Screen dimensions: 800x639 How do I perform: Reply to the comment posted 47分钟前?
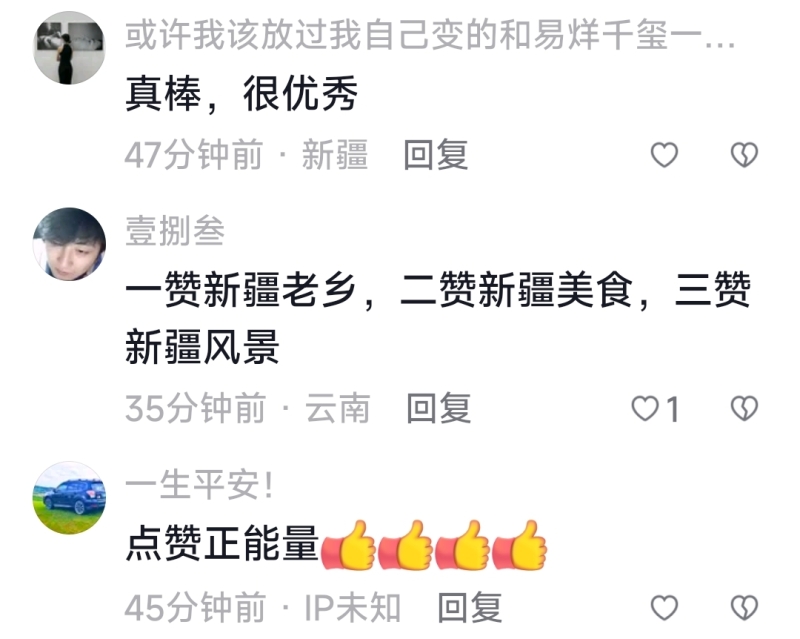tap(435, 155)
